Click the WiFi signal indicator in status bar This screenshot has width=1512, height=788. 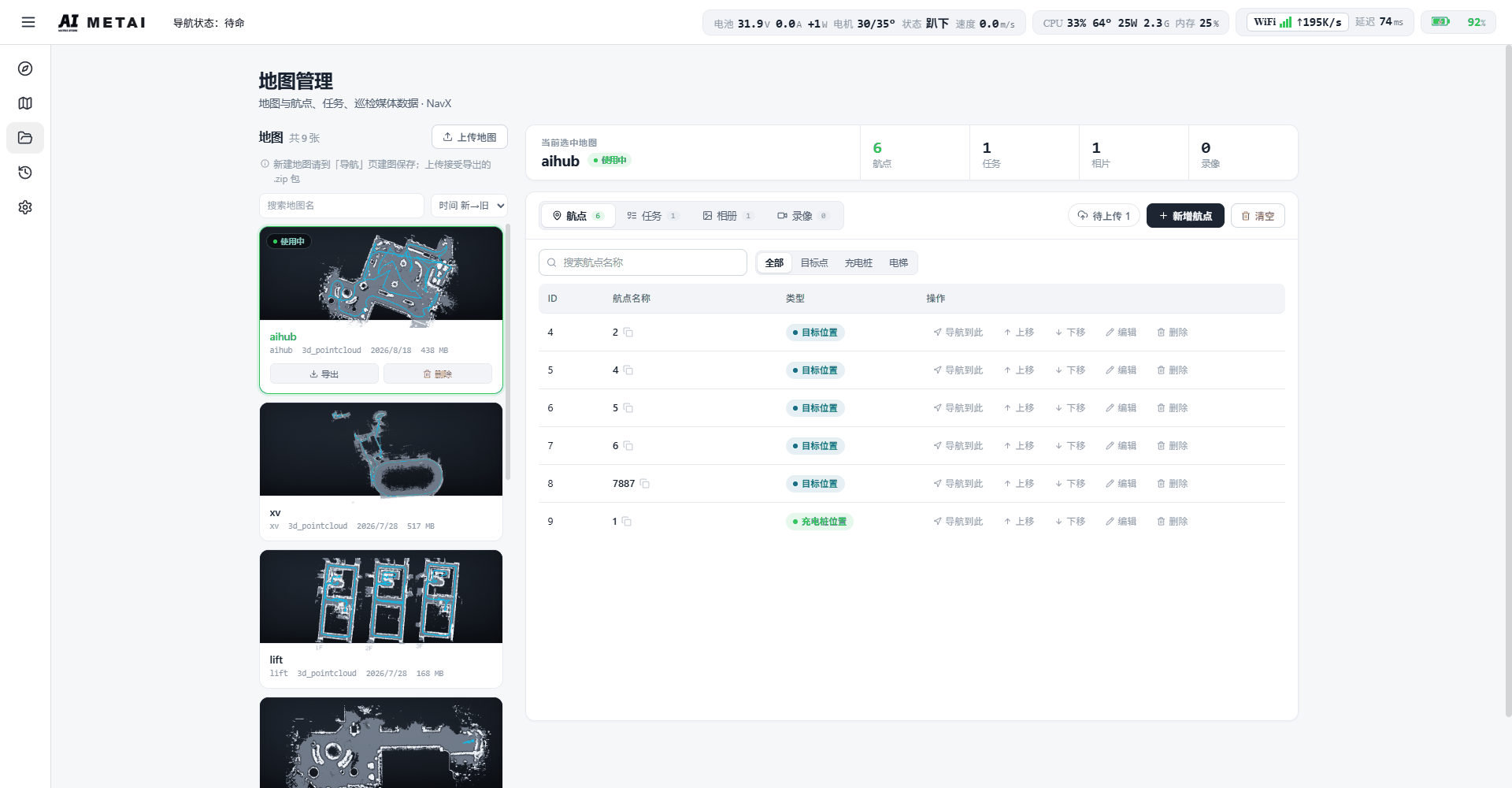[x=1297, y=22]
